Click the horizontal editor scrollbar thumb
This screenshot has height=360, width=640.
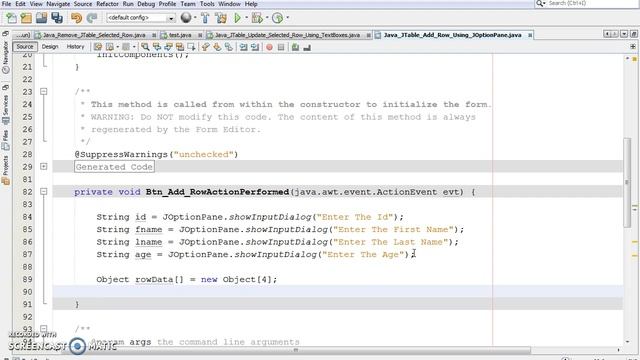(x=295, y=350)
